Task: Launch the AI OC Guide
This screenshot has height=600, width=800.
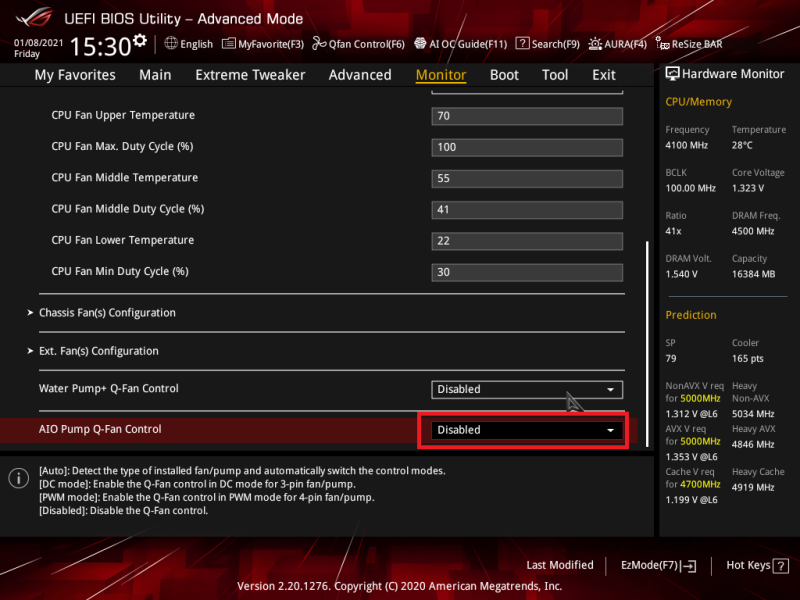Action: coord(460,44)
